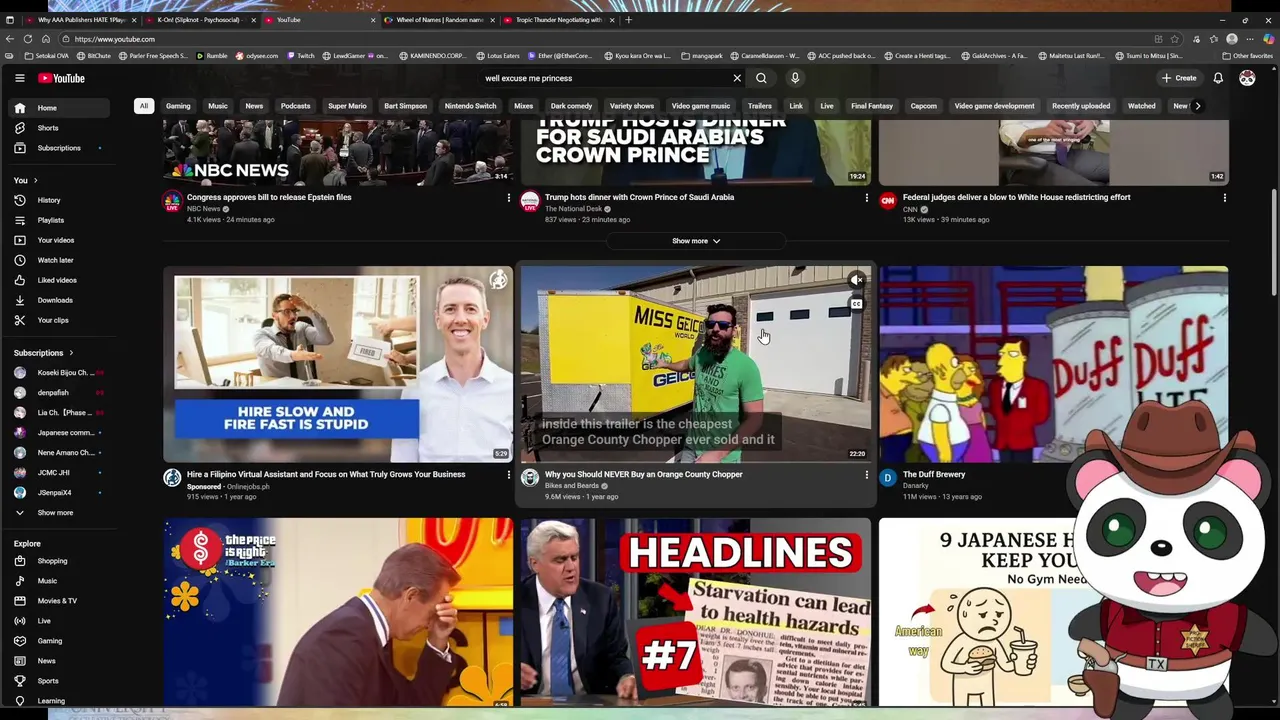Click the browser address bar
This screenshot has height=720, width=1280.
(600, 39)
